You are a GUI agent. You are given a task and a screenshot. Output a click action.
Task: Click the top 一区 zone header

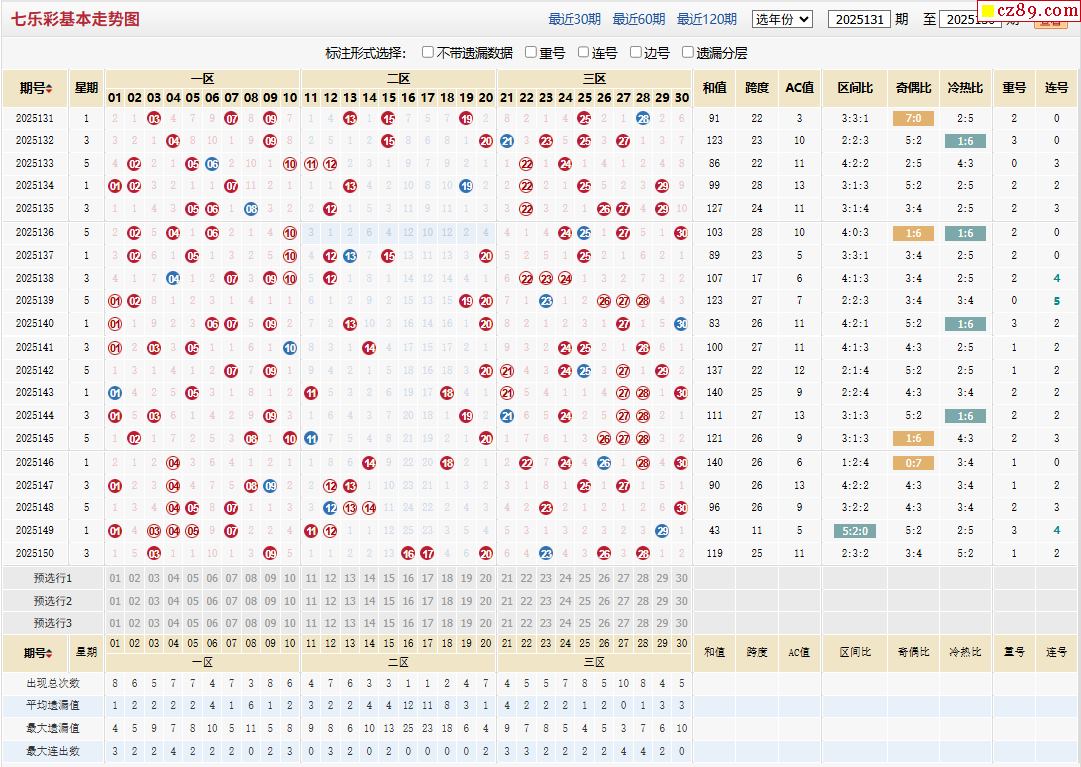(x=203, y=79)
